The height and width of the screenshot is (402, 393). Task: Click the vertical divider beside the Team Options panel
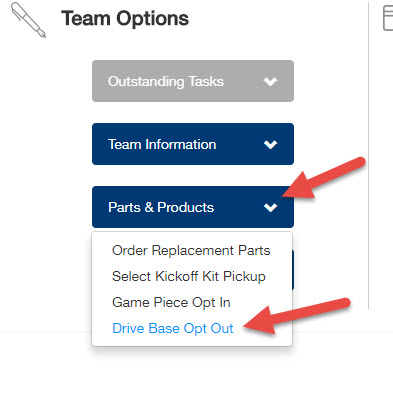[x=369, y=155]
